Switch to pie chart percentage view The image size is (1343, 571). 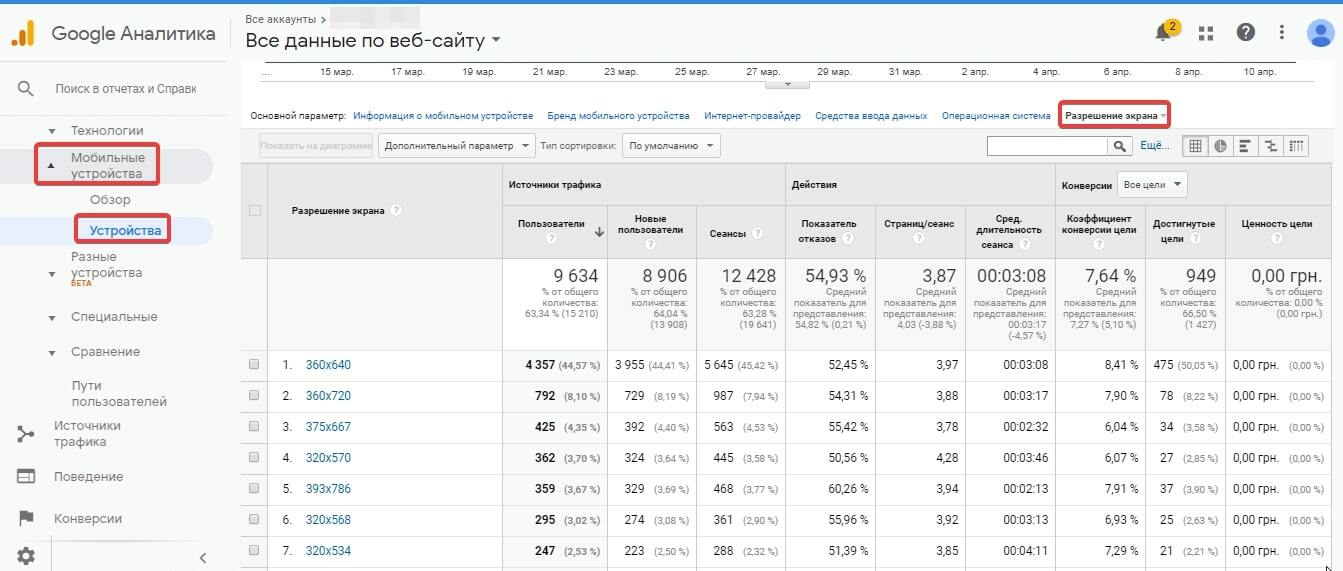pos(1221,146)
